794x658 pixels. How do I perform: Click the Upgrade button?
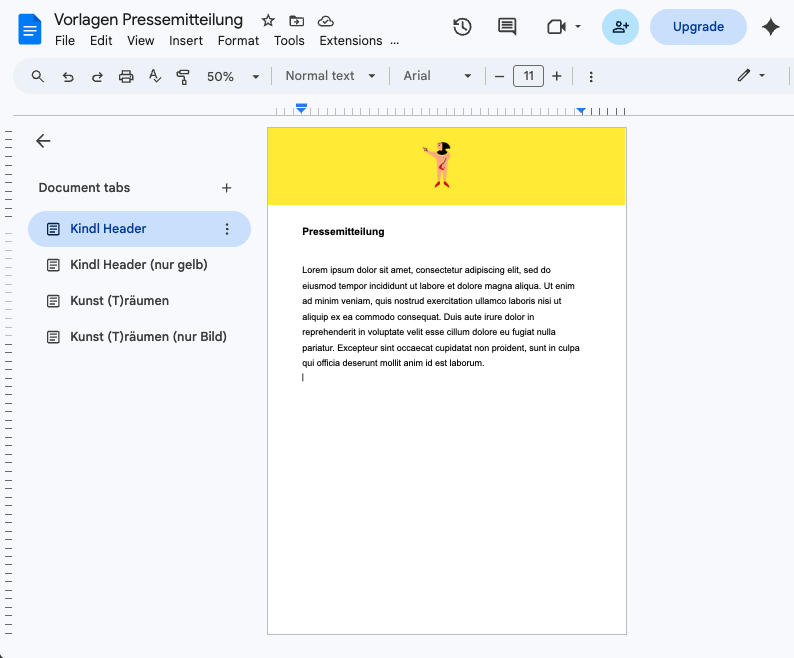coord(698,27)
